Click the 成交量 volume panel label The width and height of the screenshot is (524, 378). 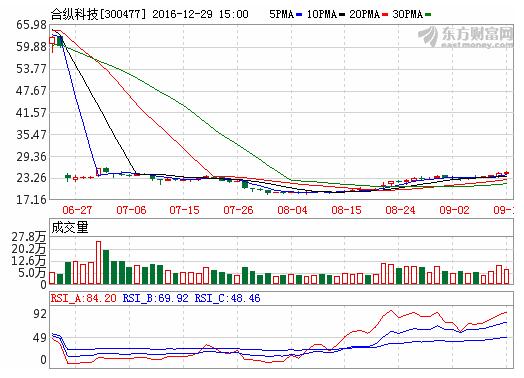(x=70, y=228)
